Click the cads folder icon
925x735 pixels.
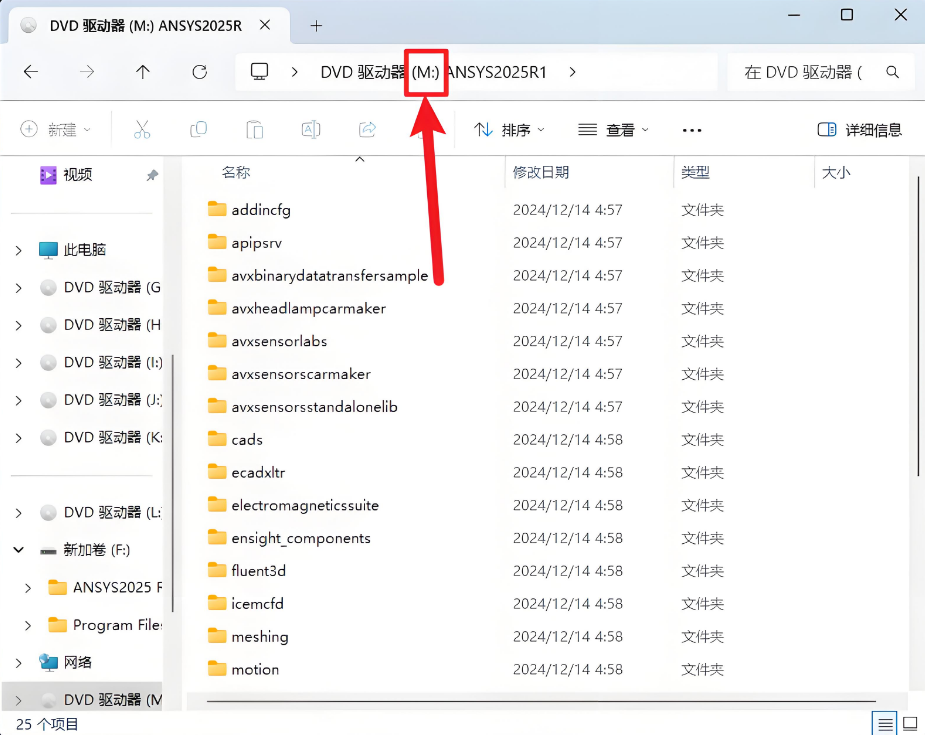point(217,439)
